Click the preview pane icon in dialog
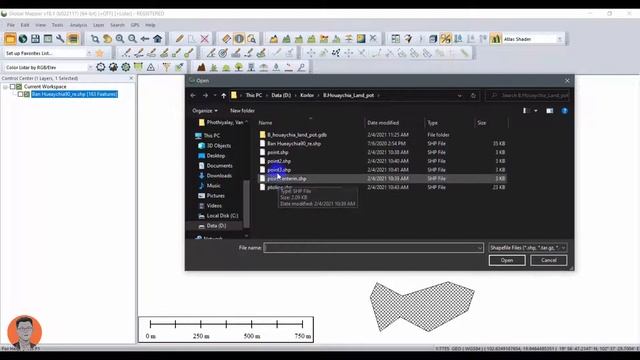This screenshot has height=360, width=640. tap(550, 111)
